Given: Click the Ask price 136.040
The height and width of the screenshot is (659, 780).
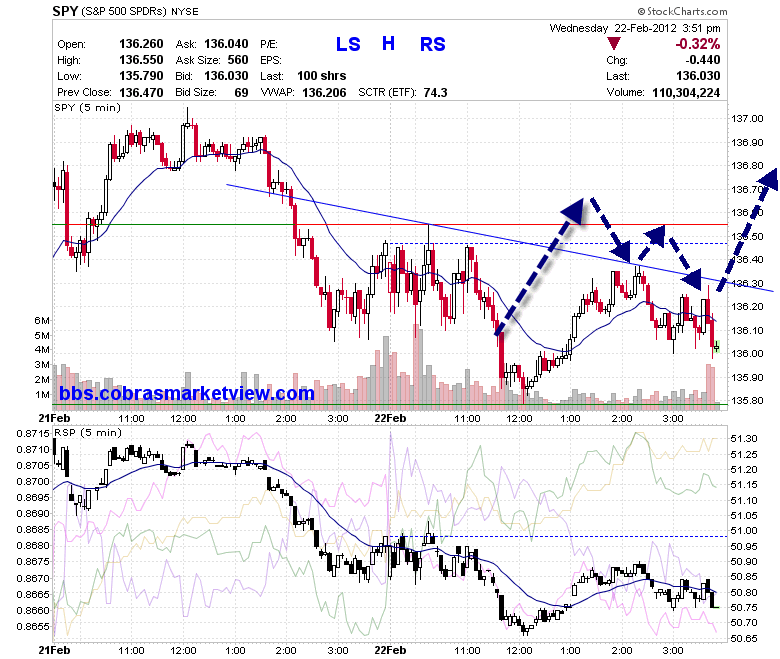Looking at the screenshot, I should [x=226, y=44].
